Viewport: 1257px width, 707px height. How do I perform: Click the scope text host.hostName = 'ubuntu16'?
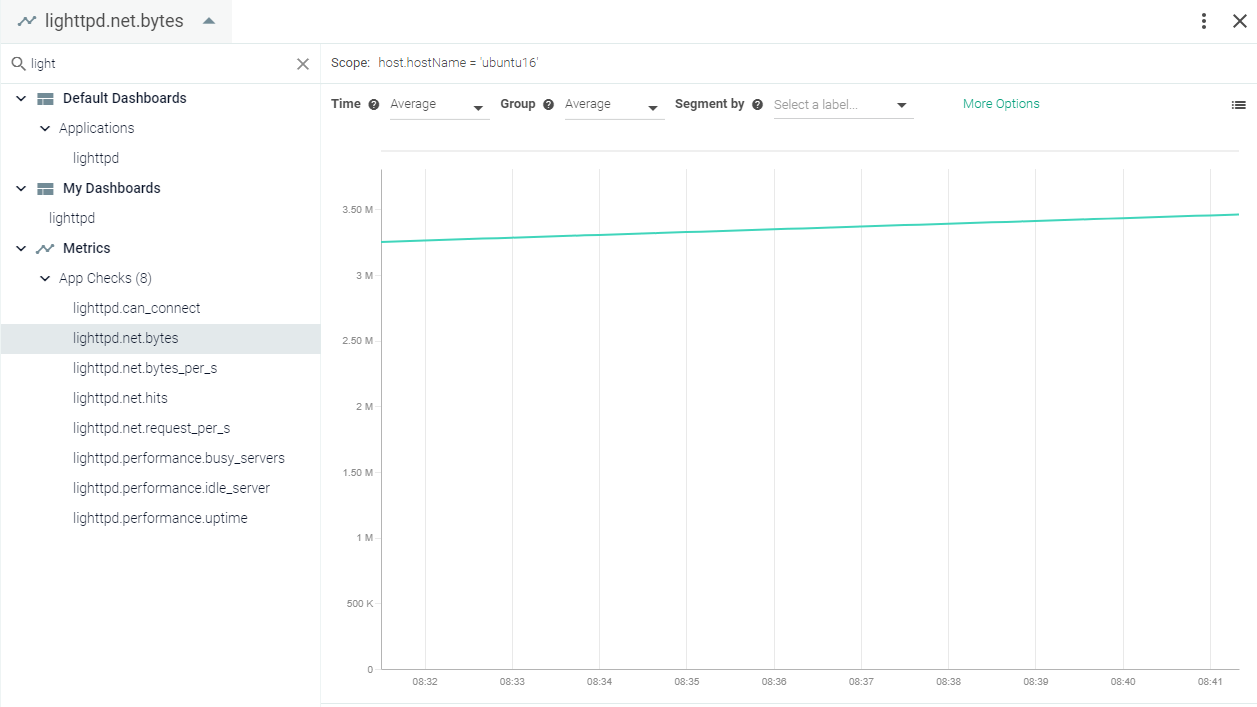click(x=458, y=63)
